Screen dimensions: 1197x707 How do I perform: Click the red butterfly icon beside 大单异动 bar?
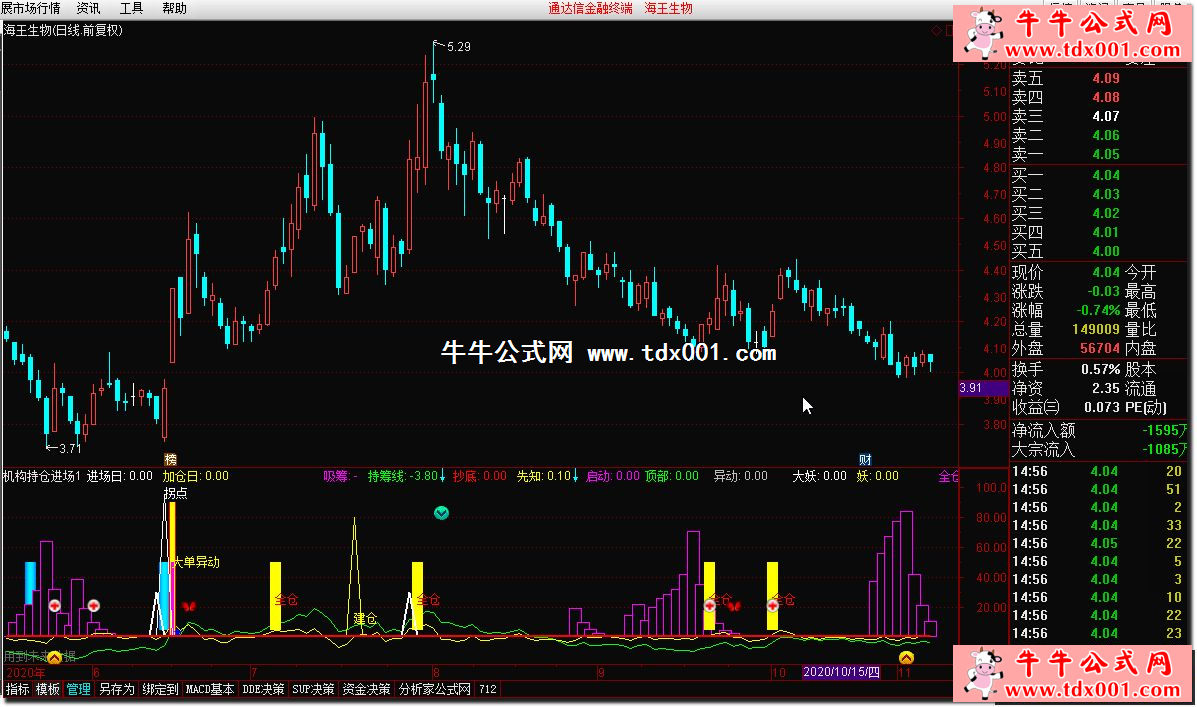click(x=189, y=606)
